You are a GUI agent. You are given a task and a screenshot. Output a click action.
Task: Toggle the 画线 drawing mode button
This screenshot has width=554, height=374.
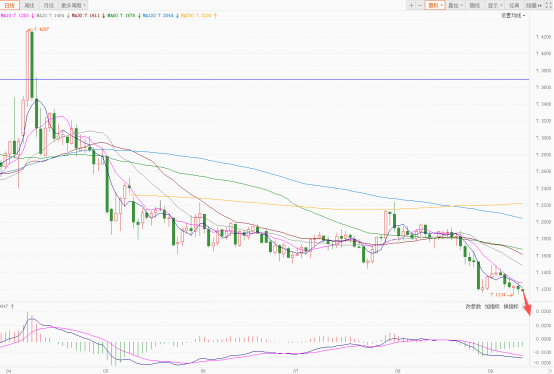click(475, 5)
